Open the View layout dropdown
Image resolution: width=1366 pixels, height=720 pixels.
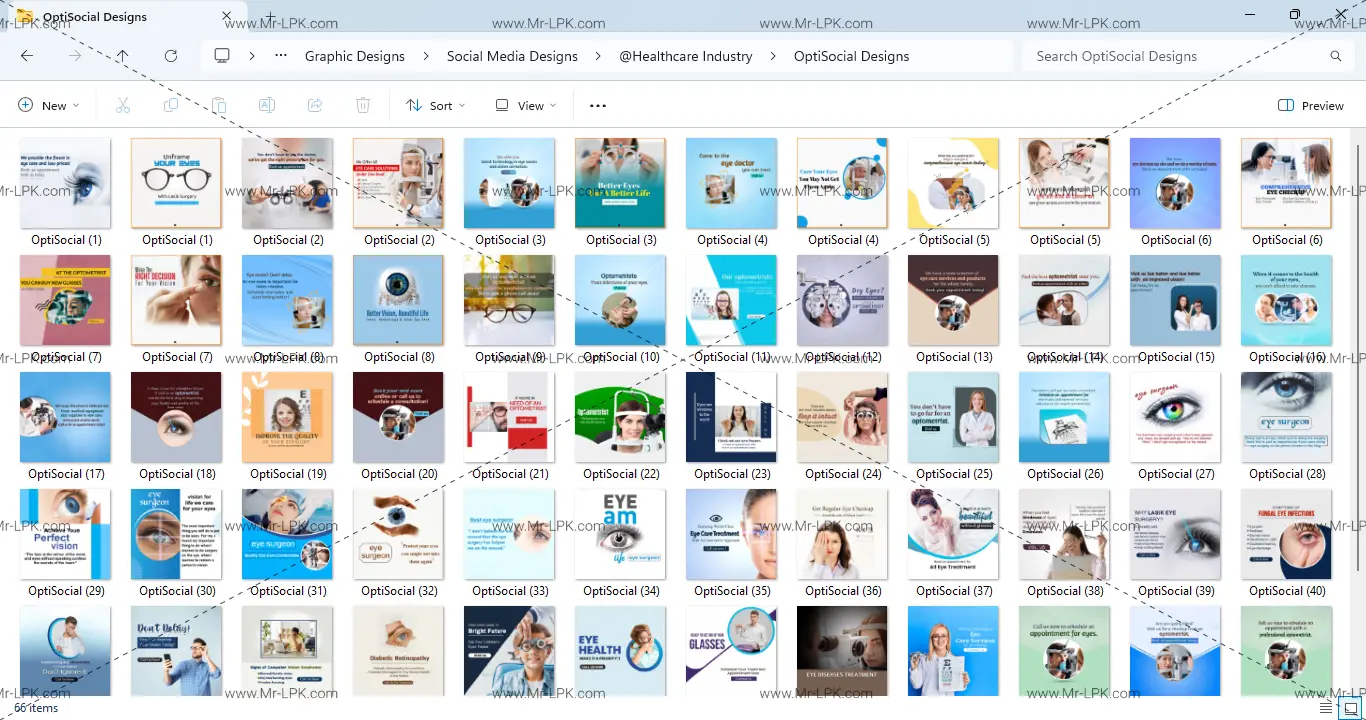click(526, 105)
